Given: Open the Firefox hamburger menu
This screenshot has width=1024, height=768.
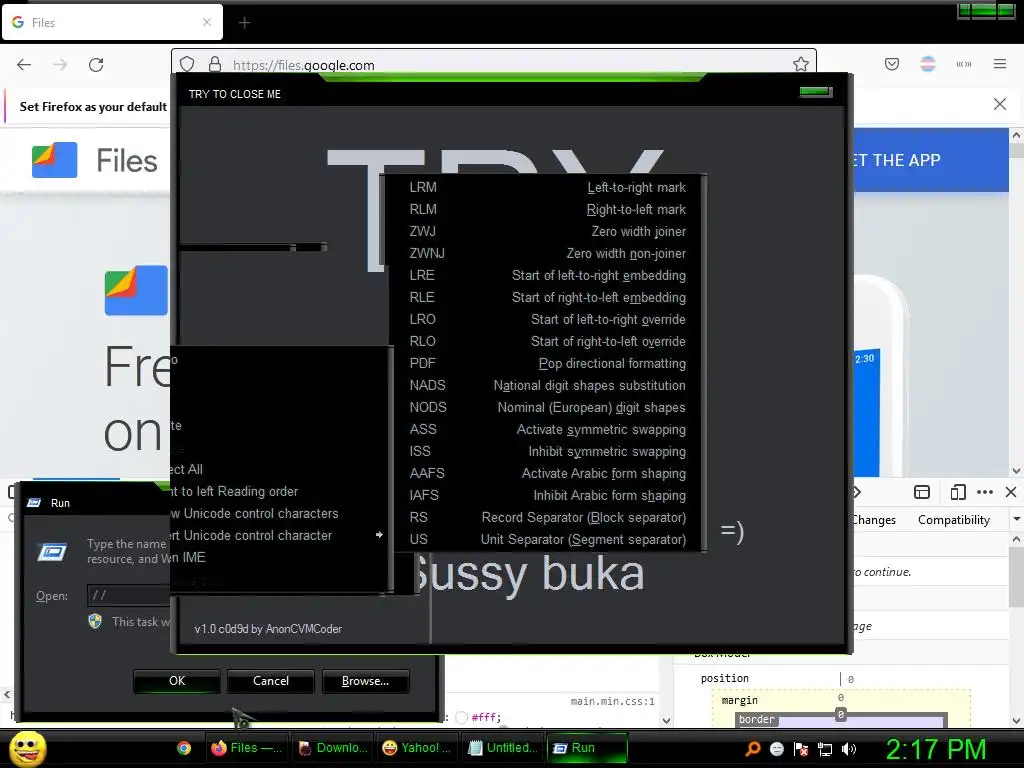Looking at the screenshot, I should [1000, 64].
